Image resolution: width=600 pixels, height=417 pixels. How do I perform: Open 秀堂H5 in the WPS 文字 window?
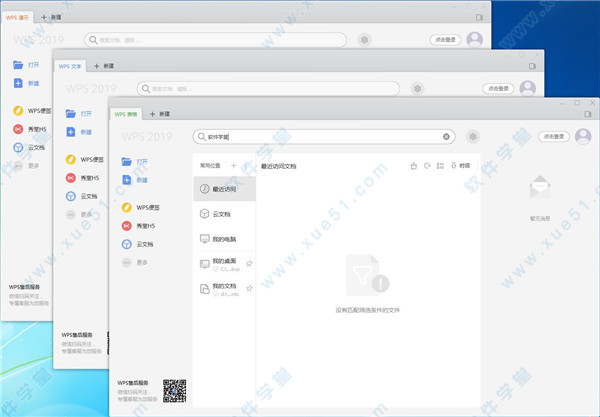pyautogui.click(x=82, y=178)
